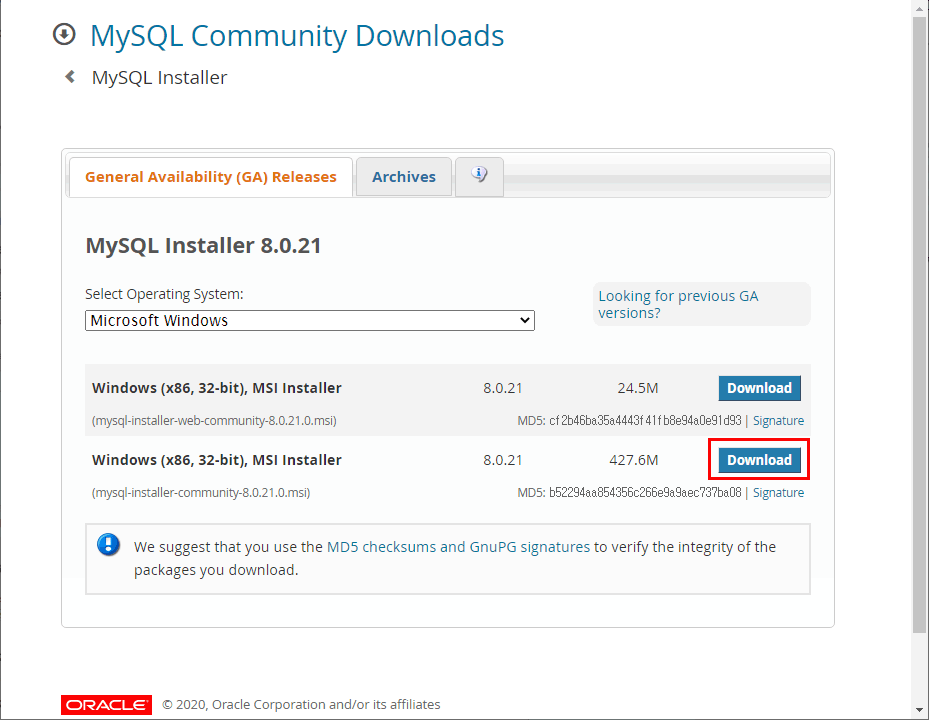Click the MD5 hash starting with b52294aa
The width and height of the screenshot is (929, 720).
tap(645, 492)
